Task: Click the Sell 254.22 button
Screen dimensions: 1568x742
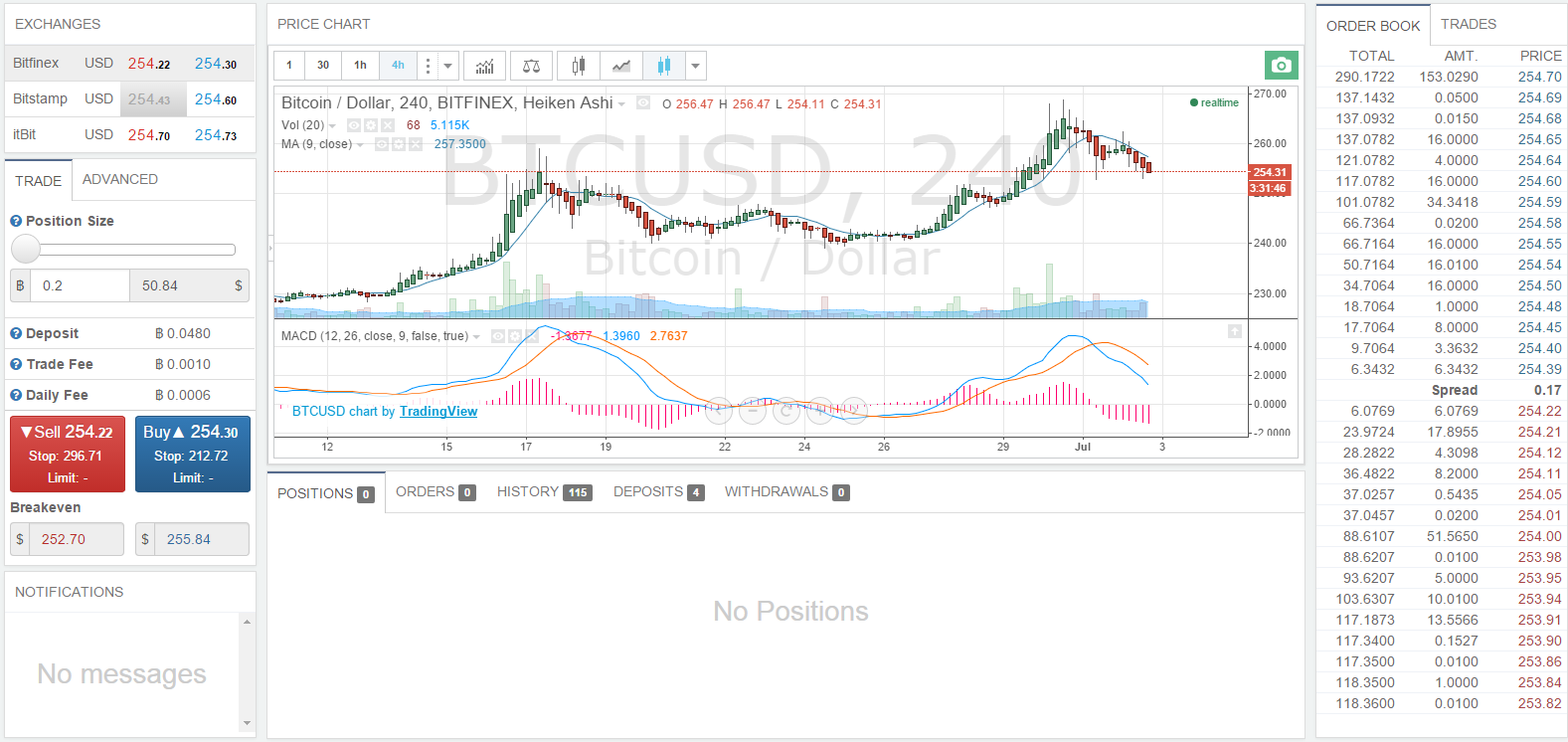Action: 68,455
